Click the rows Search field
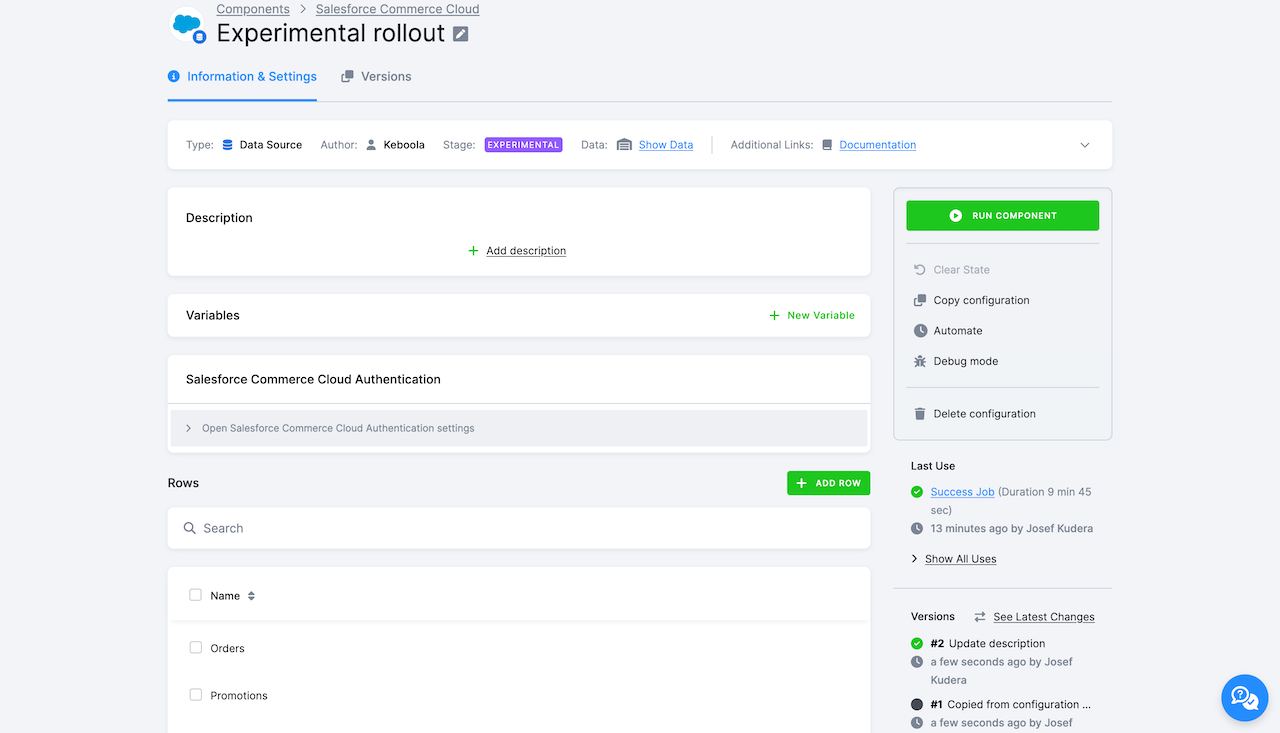This screenshot has width=1280, height=733. (x=300, y=528)
